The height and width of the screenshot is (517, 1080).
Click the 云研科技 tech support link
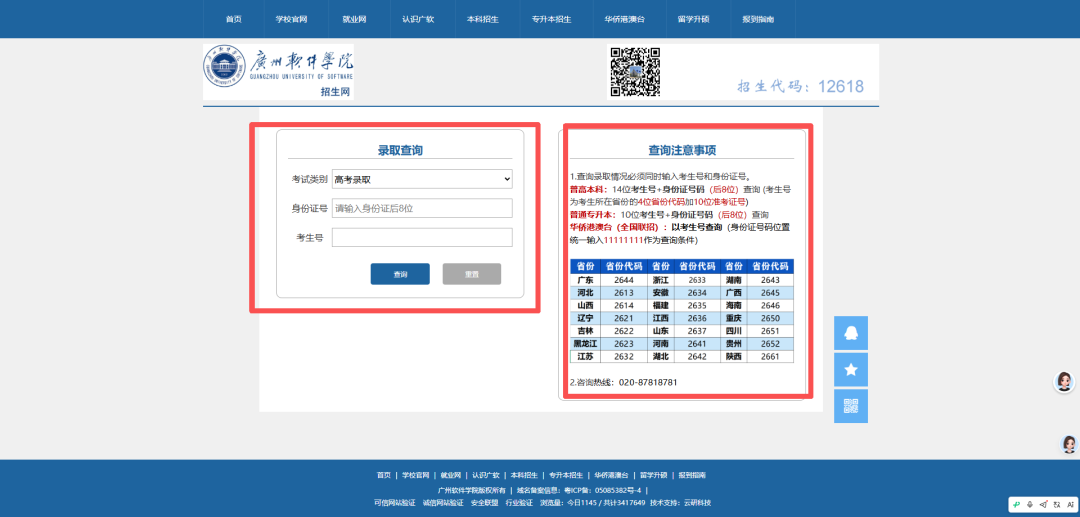point(696,503)
